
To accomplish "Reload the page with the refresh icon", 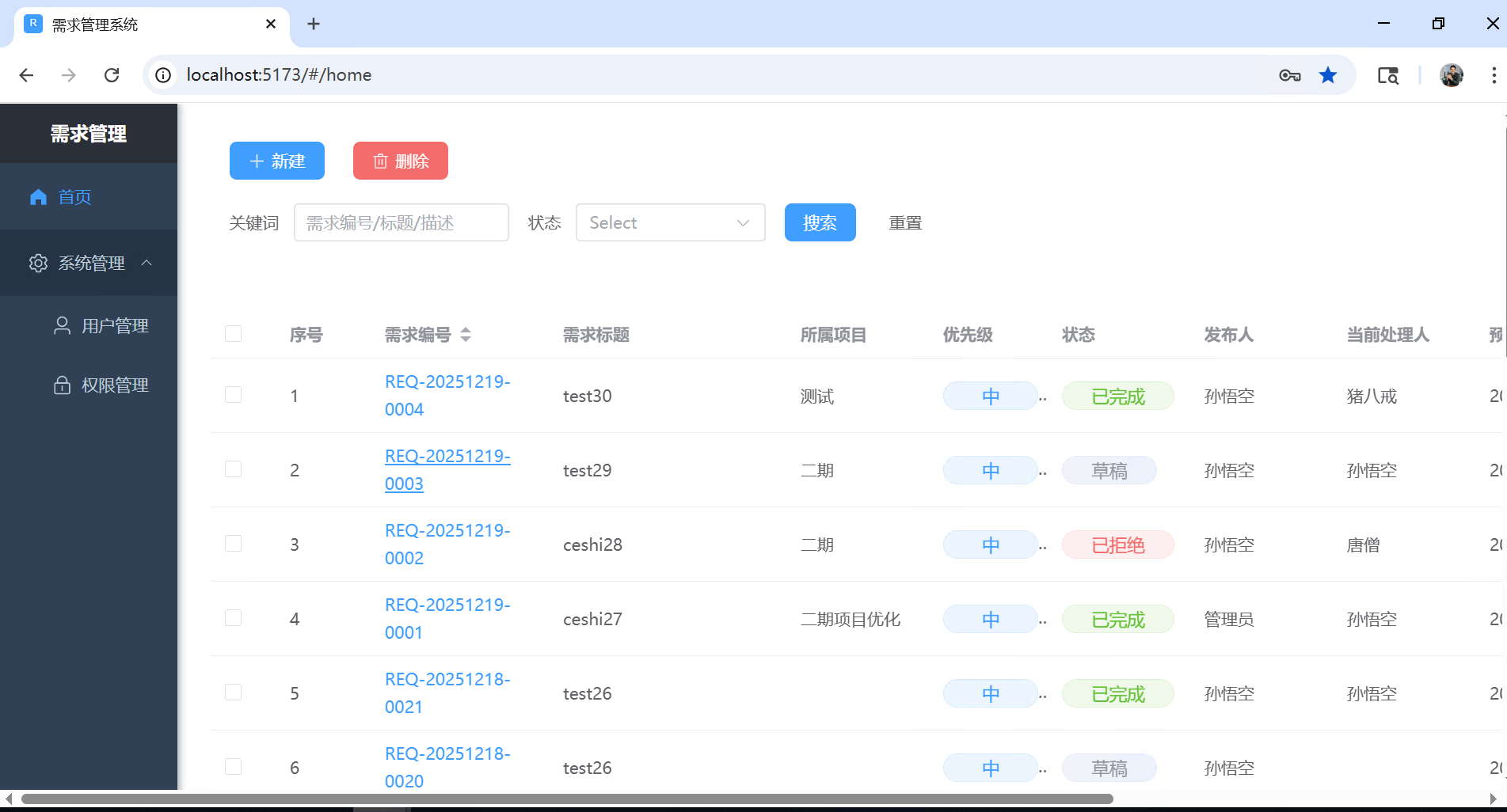I will point(112,75).
